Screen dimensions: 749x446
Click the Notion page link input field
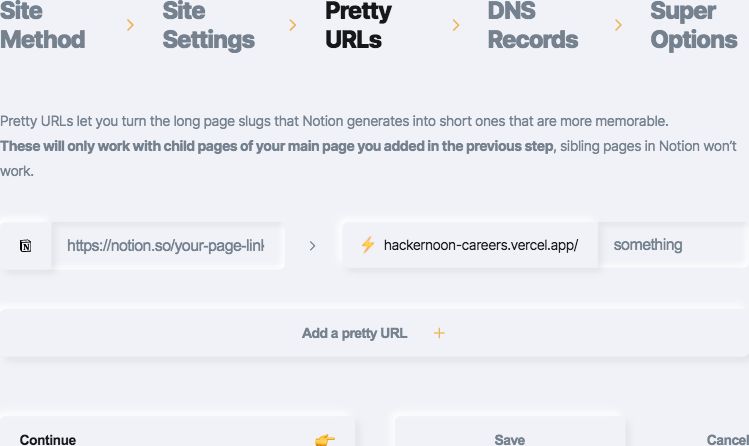tap(165, 245)
